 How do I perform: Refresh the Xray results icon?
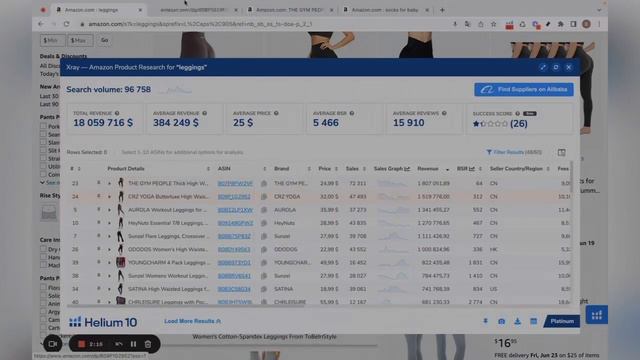pyautogui.click(x=556, y=67)
